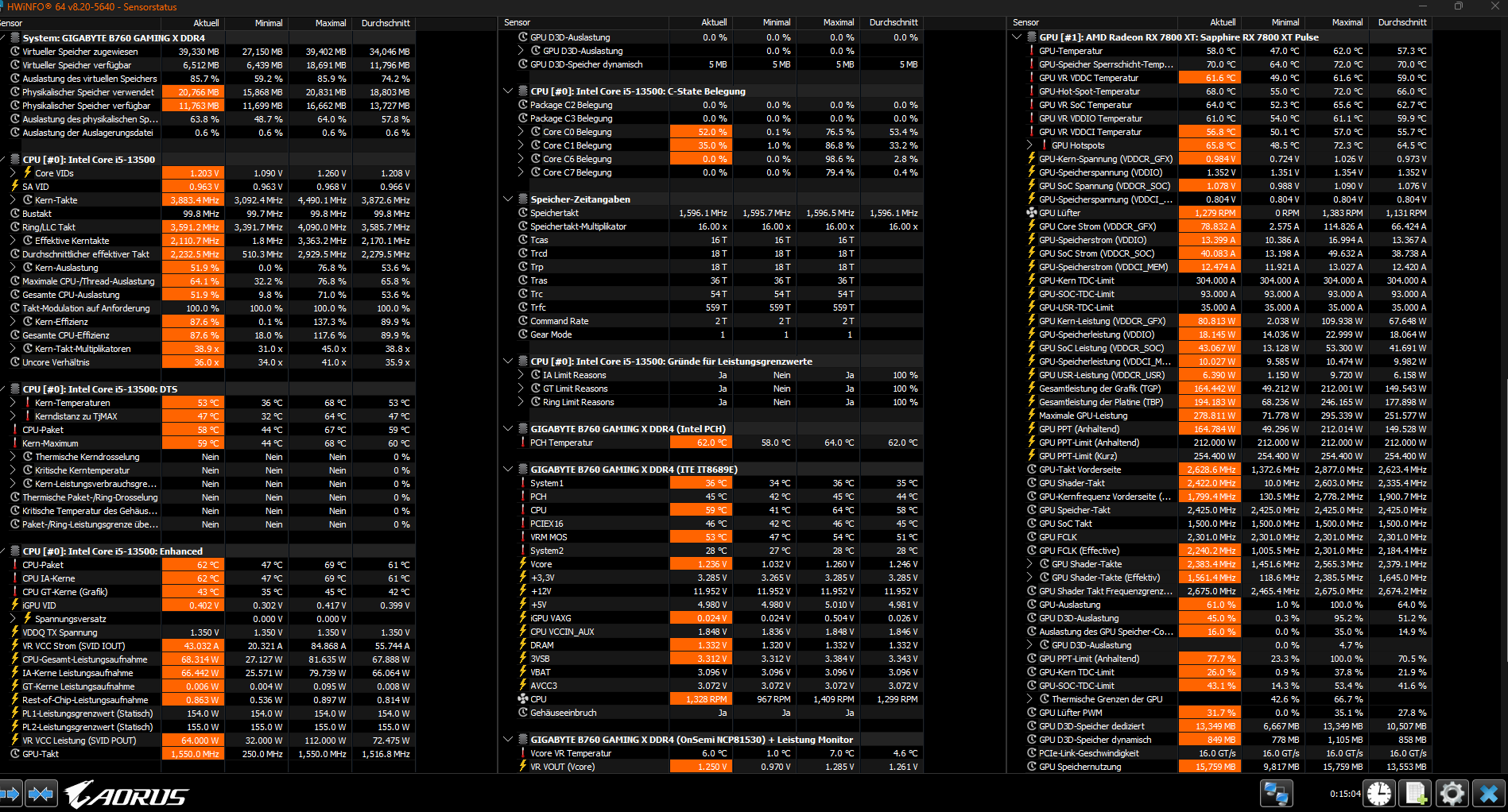The height and width of the screenshot is (812, 1508).
Task: Expand the IA Limit Reasons row
Action: coord(521,375)
